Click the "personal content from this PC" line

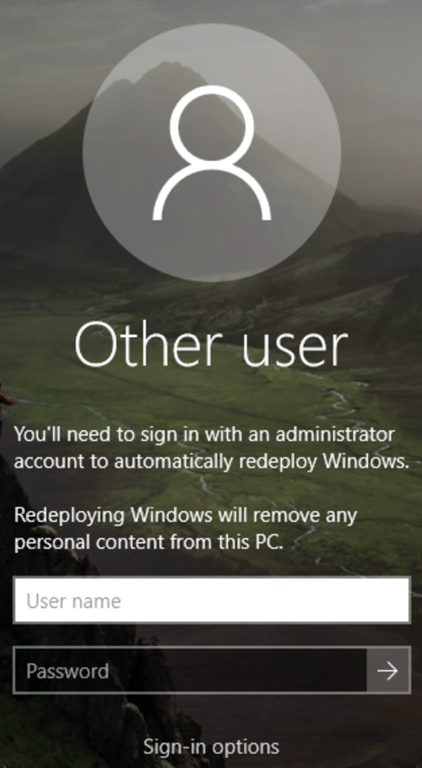click(149, 543)
